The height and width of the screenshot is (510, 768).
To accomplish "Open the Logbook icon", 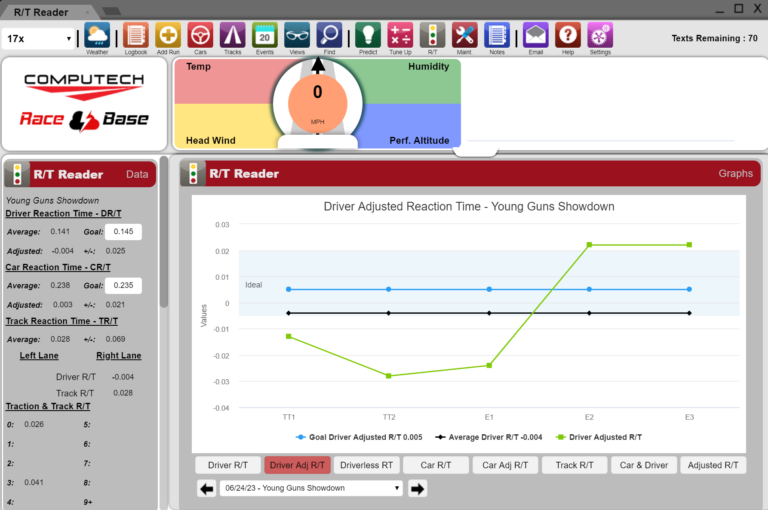I will coord(135,35).
